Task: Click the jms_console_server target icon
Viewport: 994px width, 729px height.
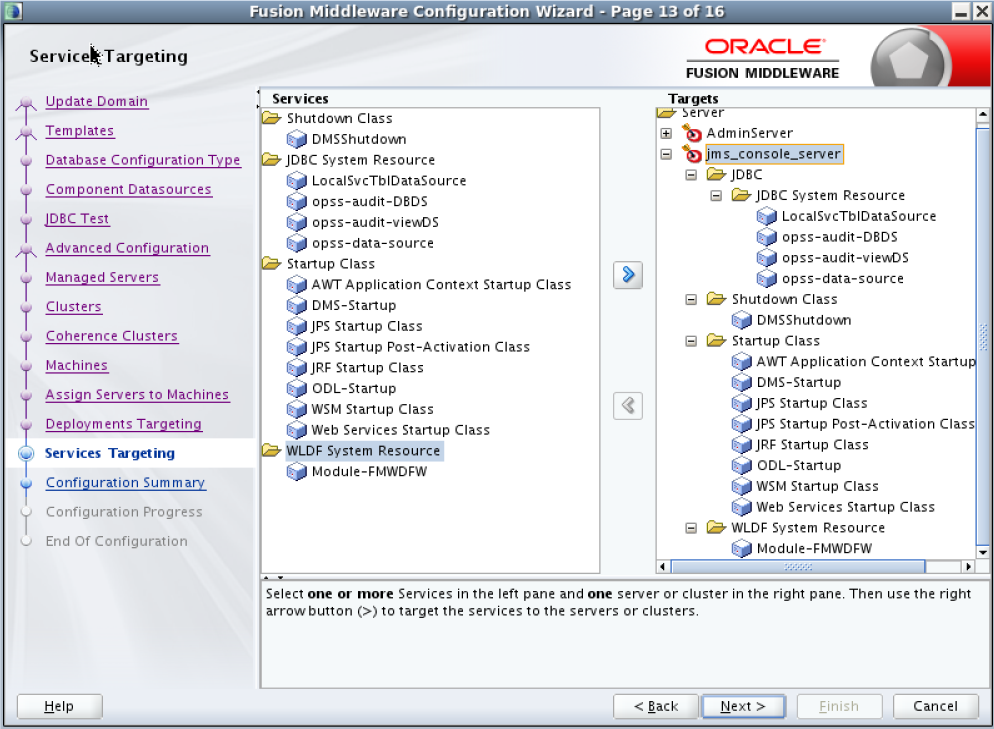Action: 692,153
